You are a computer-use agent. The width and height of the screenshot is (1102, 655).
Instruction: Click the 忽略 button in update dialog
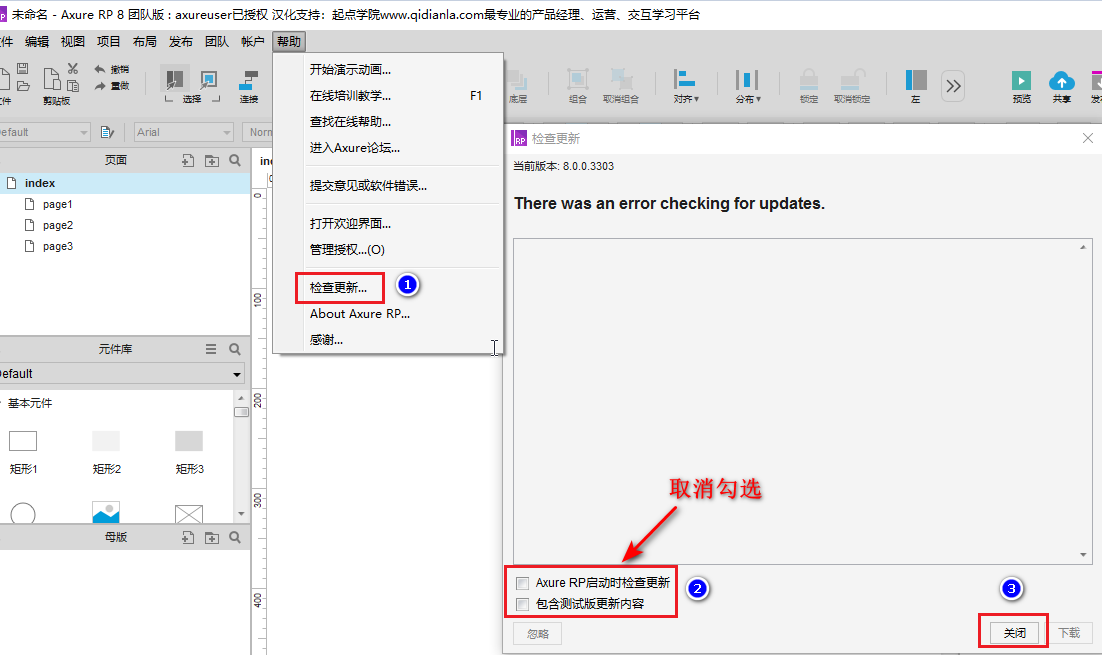538,633
